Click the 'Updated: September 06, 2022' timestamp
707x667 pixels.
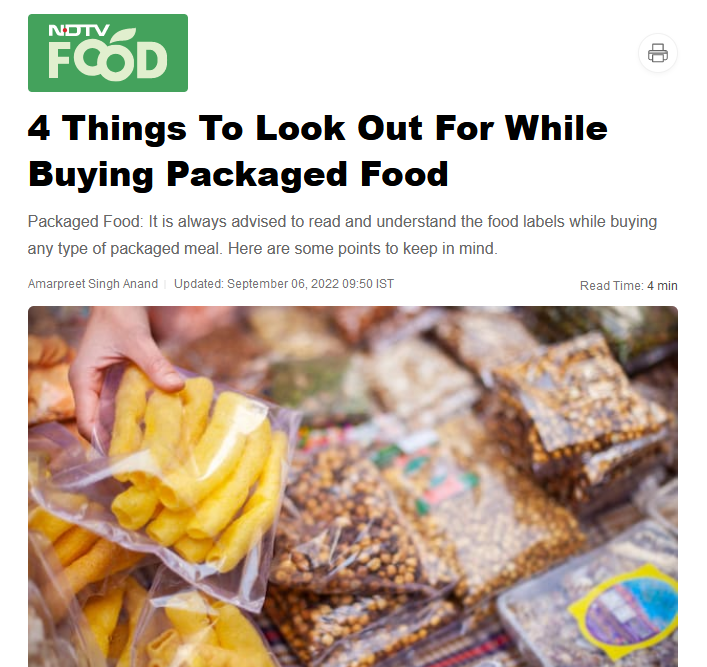click(256, 284)
